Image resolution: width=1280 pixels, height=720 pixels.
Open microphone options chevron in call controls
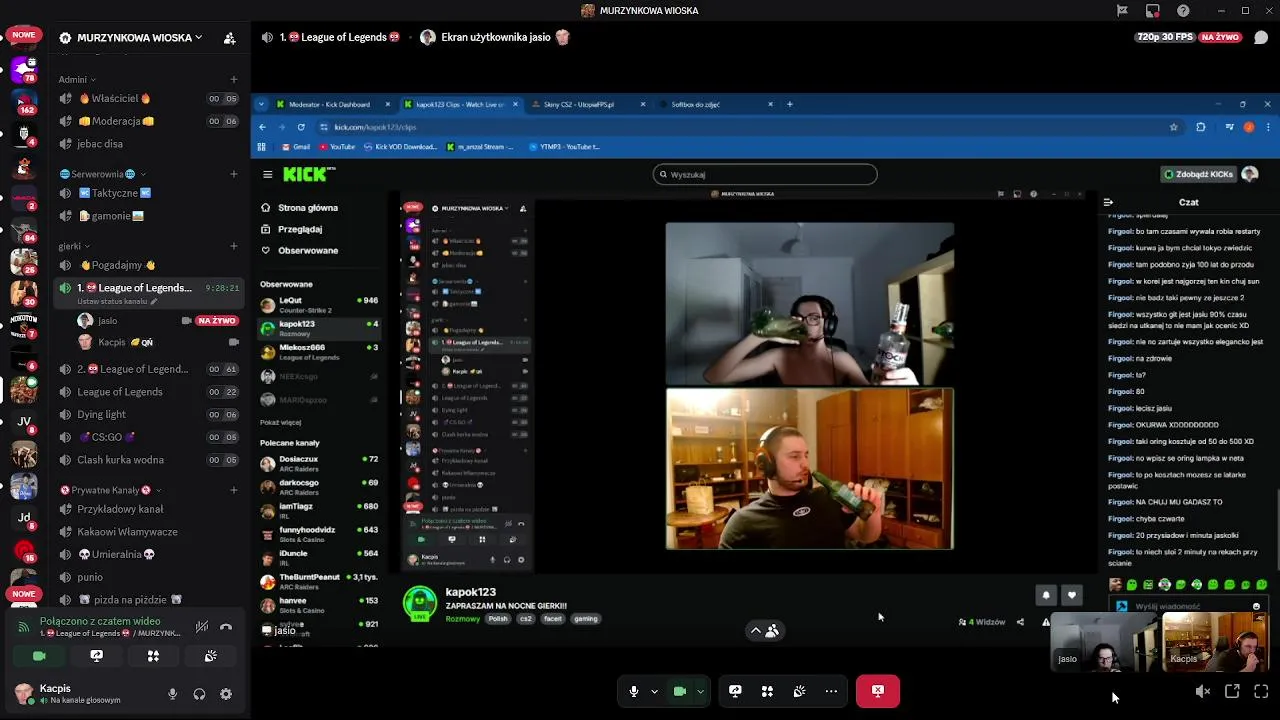pos(654,691)
